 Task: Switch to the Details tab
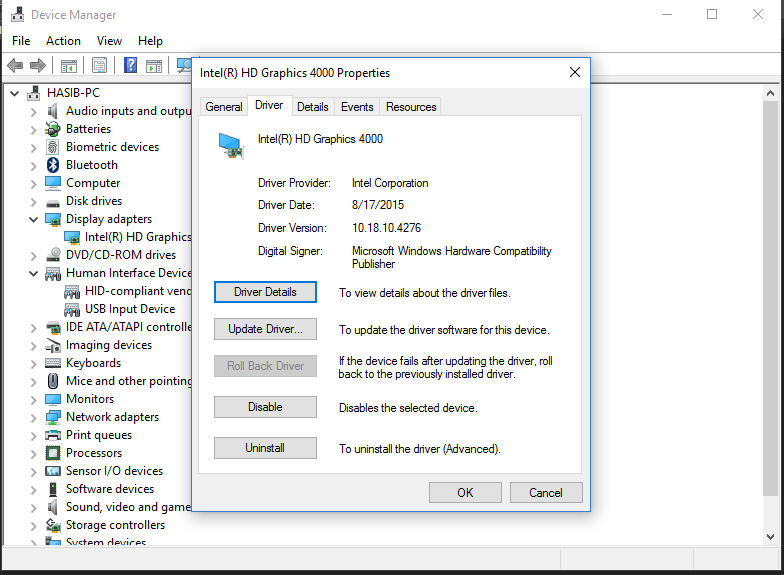(312, 106)
